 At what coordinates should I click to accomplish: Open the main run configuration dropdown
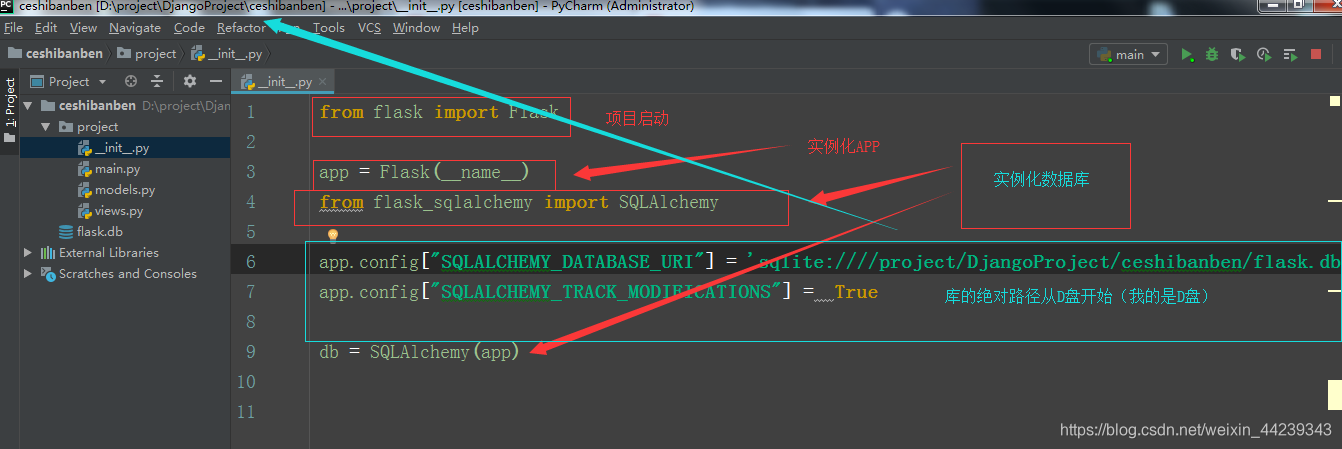coord(1129,55)
